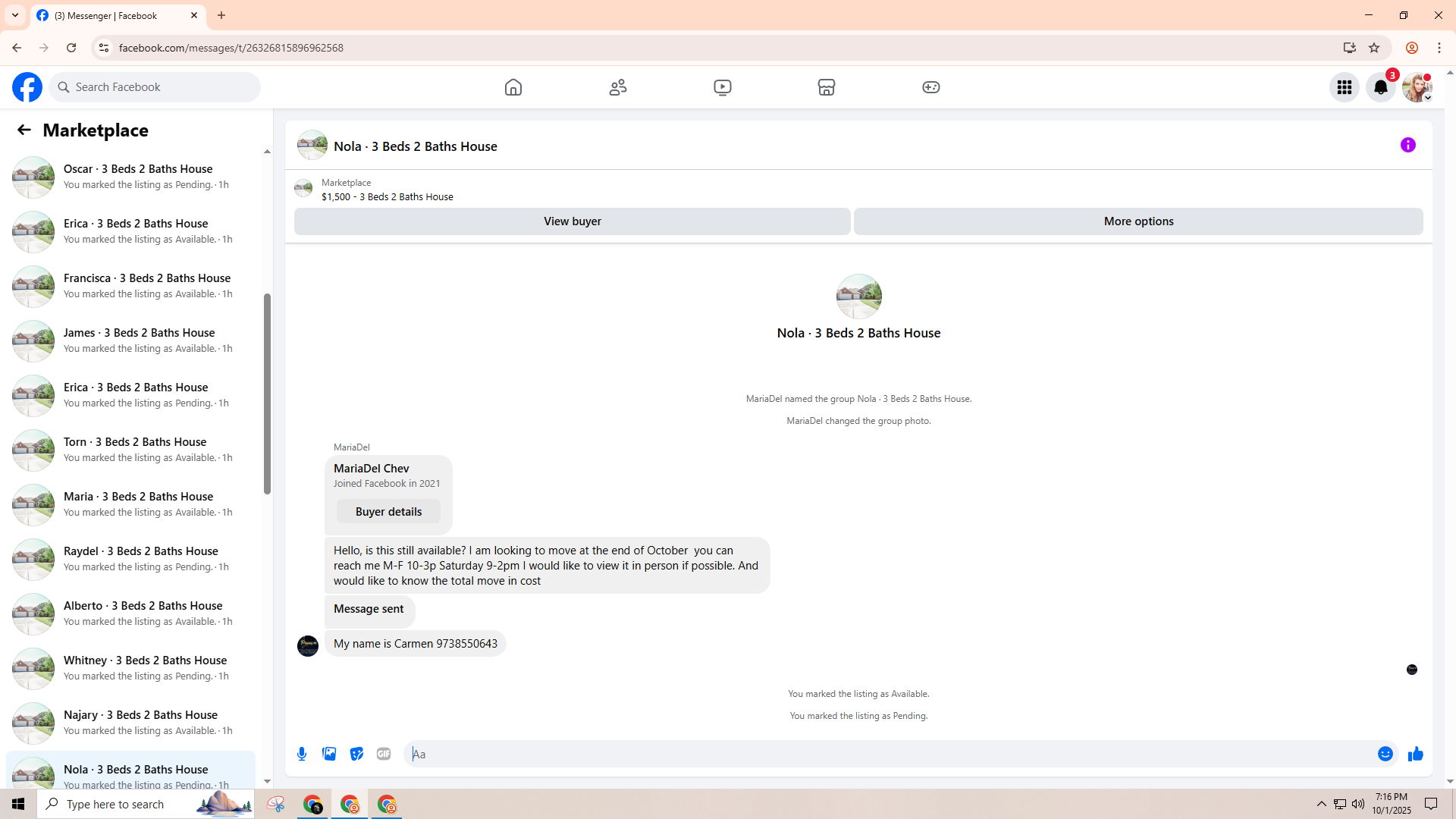Click the More options button
The image size is (1456, 819).
[x=1138, y=221]
